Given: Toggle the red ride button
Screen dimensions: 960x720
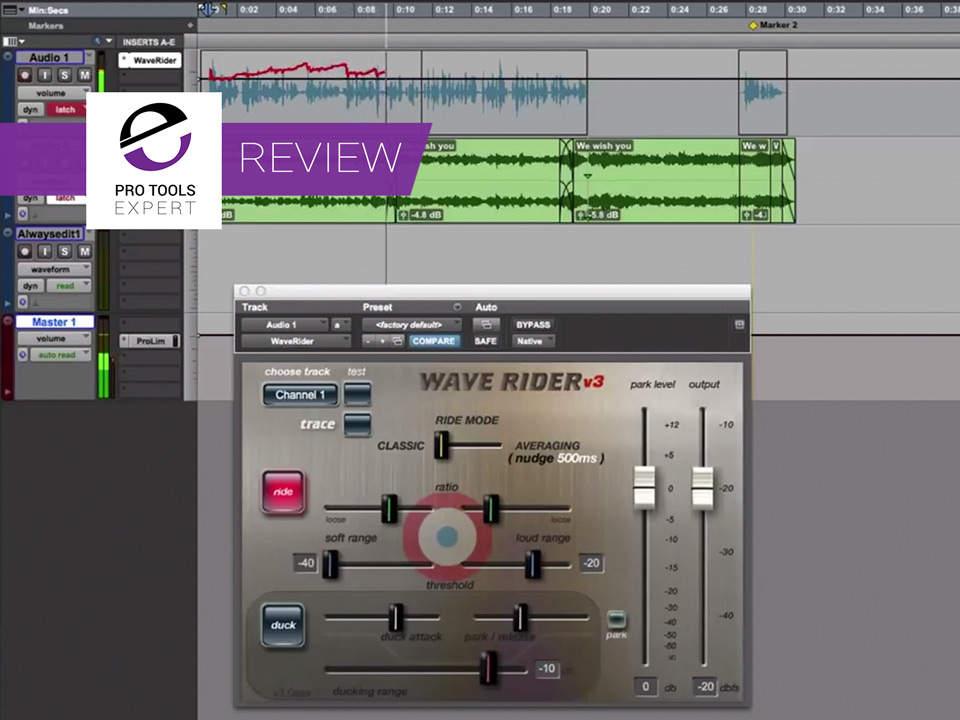Looking at the screenshot, I should (x=283, y=492).
